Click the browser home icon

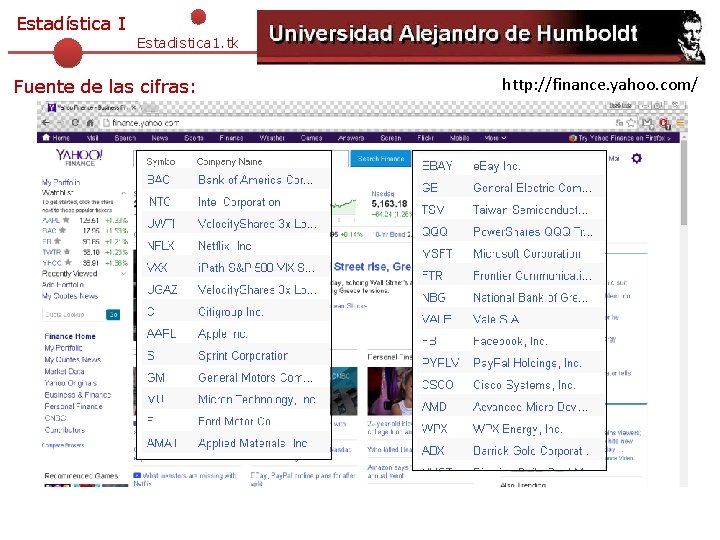pos(90,123)
